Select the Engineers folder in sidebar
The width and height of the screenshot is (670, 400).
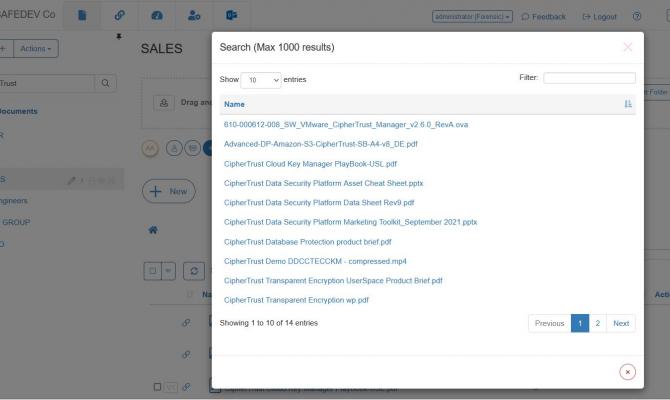coord(14,201)
